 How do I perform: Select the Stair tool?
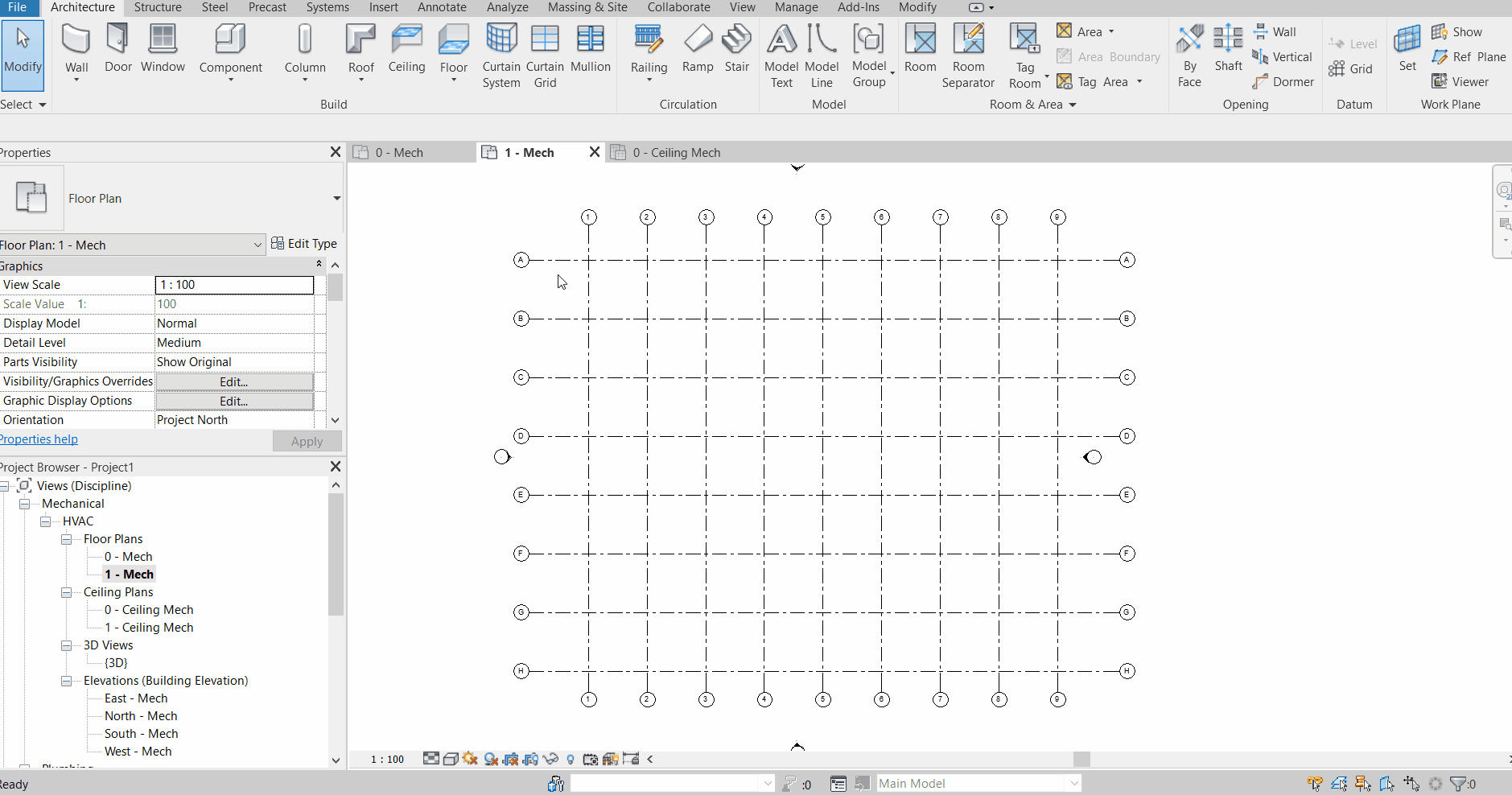click(736, 48)
